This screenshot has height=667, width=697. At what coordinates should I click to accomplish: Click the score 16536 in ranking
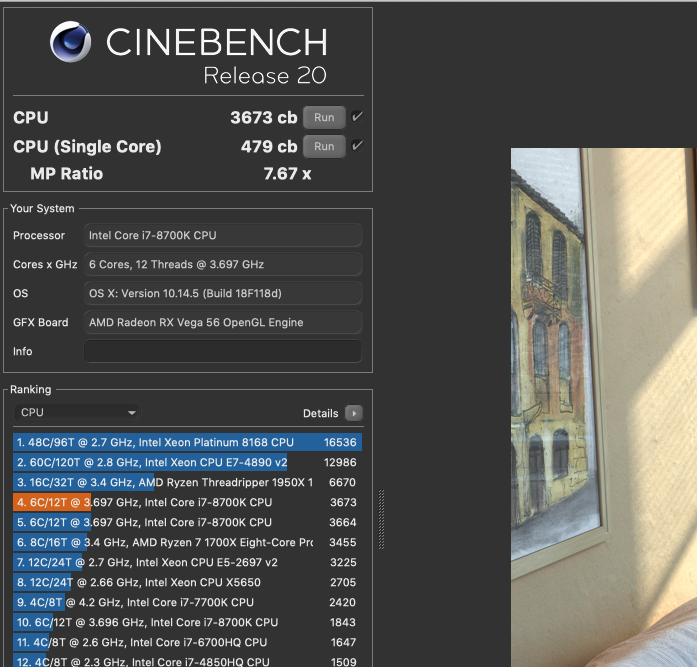tap(340, 442)
